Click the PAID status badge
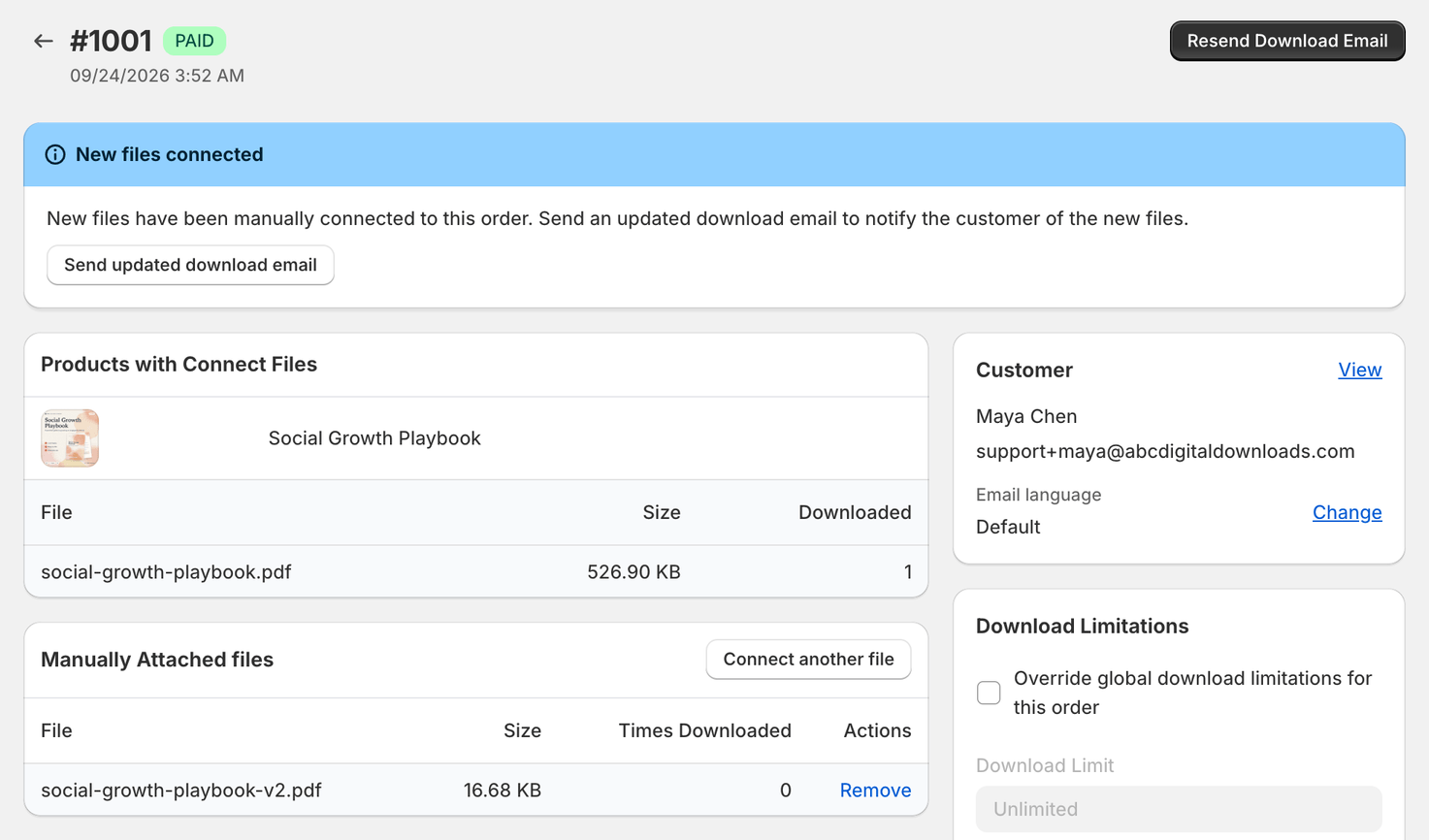The width and height of the screenshot is (1429, 840). click(x=194, y=41)
